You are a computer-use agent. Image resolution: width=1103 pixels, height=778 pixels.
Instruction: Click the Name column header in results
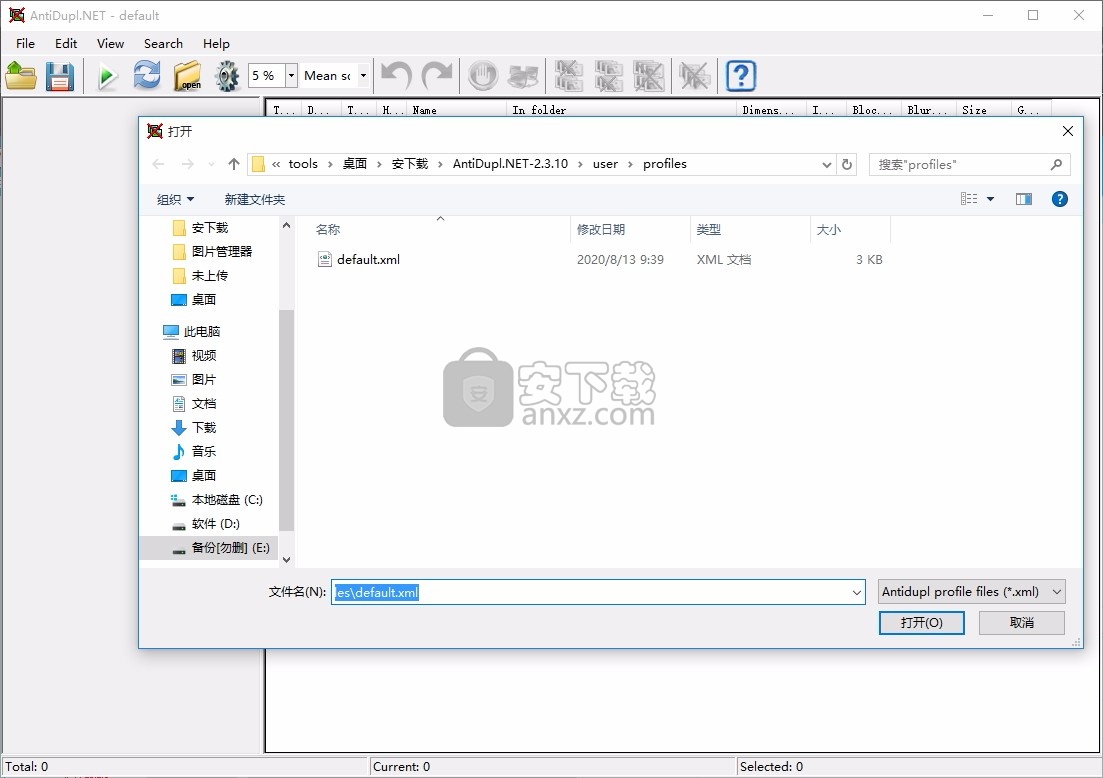[457, 110]
